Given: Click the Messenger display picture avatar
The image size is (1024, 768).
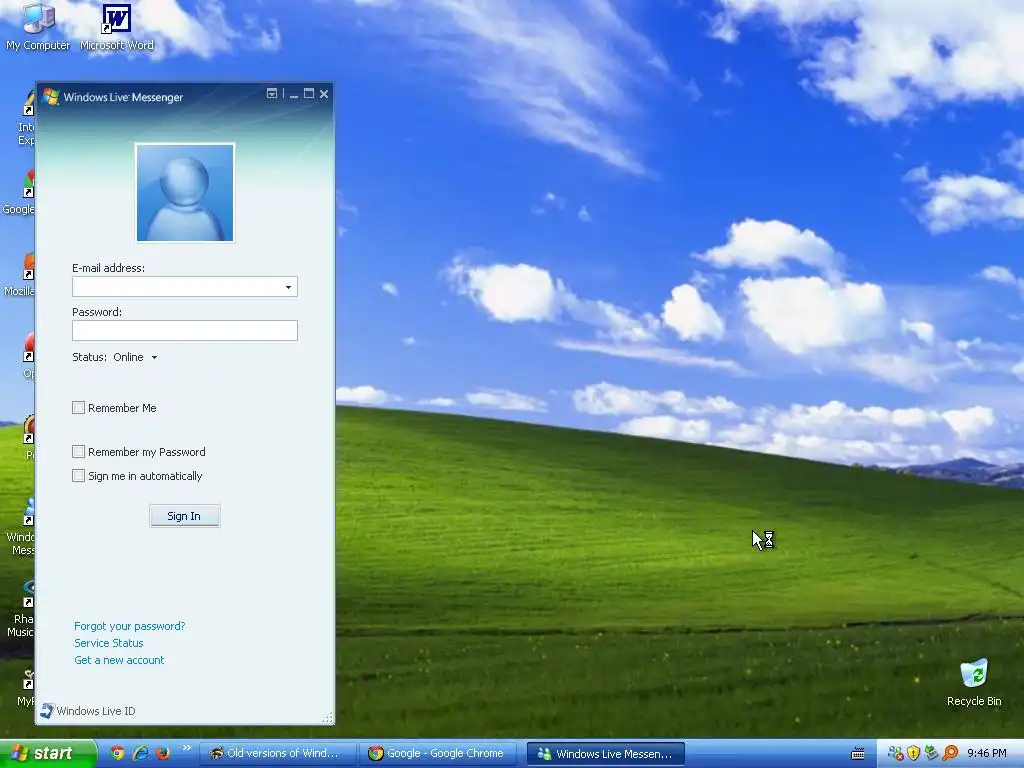Looking at the screenshot, I should pos(185,193).
